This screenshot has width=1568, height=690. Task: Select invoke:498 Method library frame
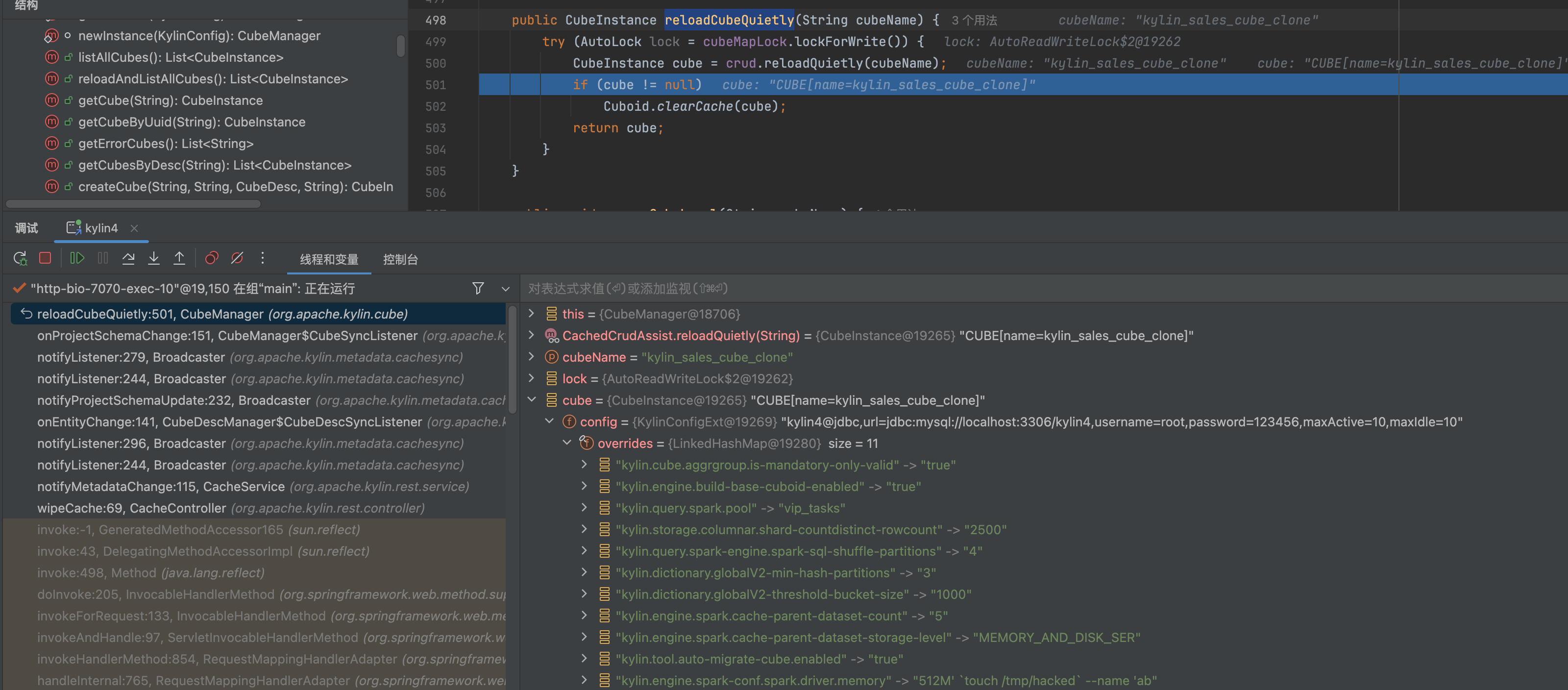[258, 572]
